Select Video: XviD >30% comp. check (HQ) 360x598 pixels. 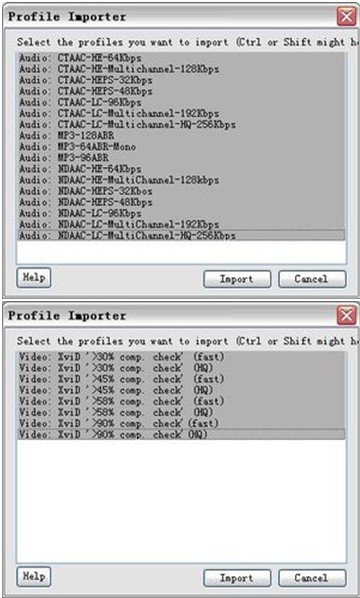click(x=180, y=368)
